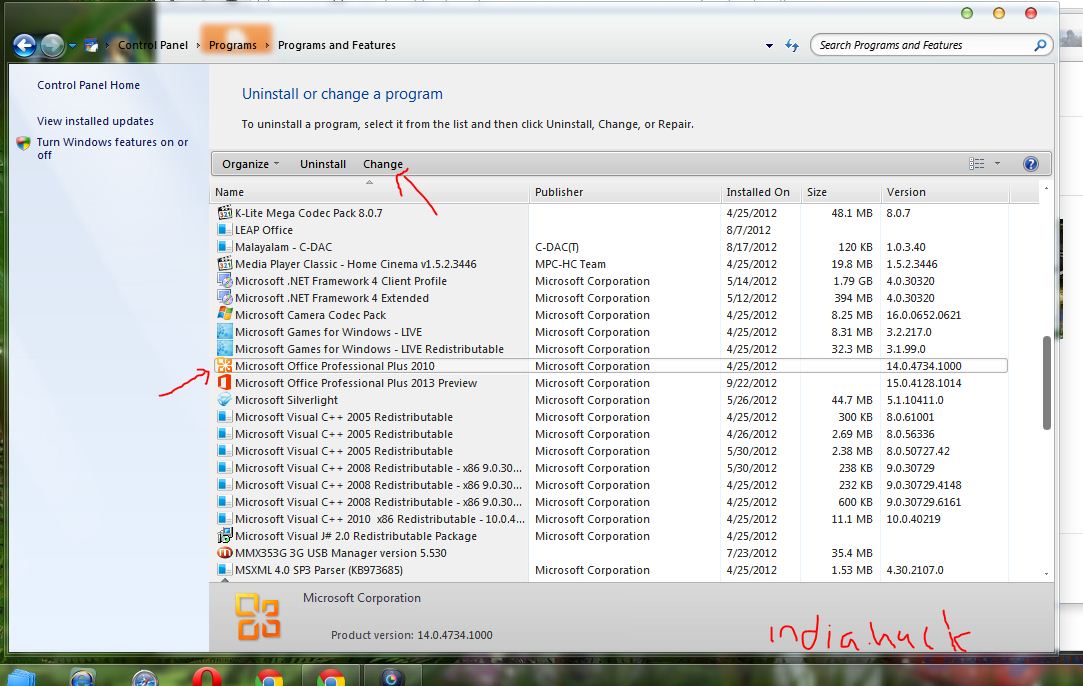Sort by the Installed On column header
The width and height of the screenshot is (1083, 686).
[x=760, y=192]
